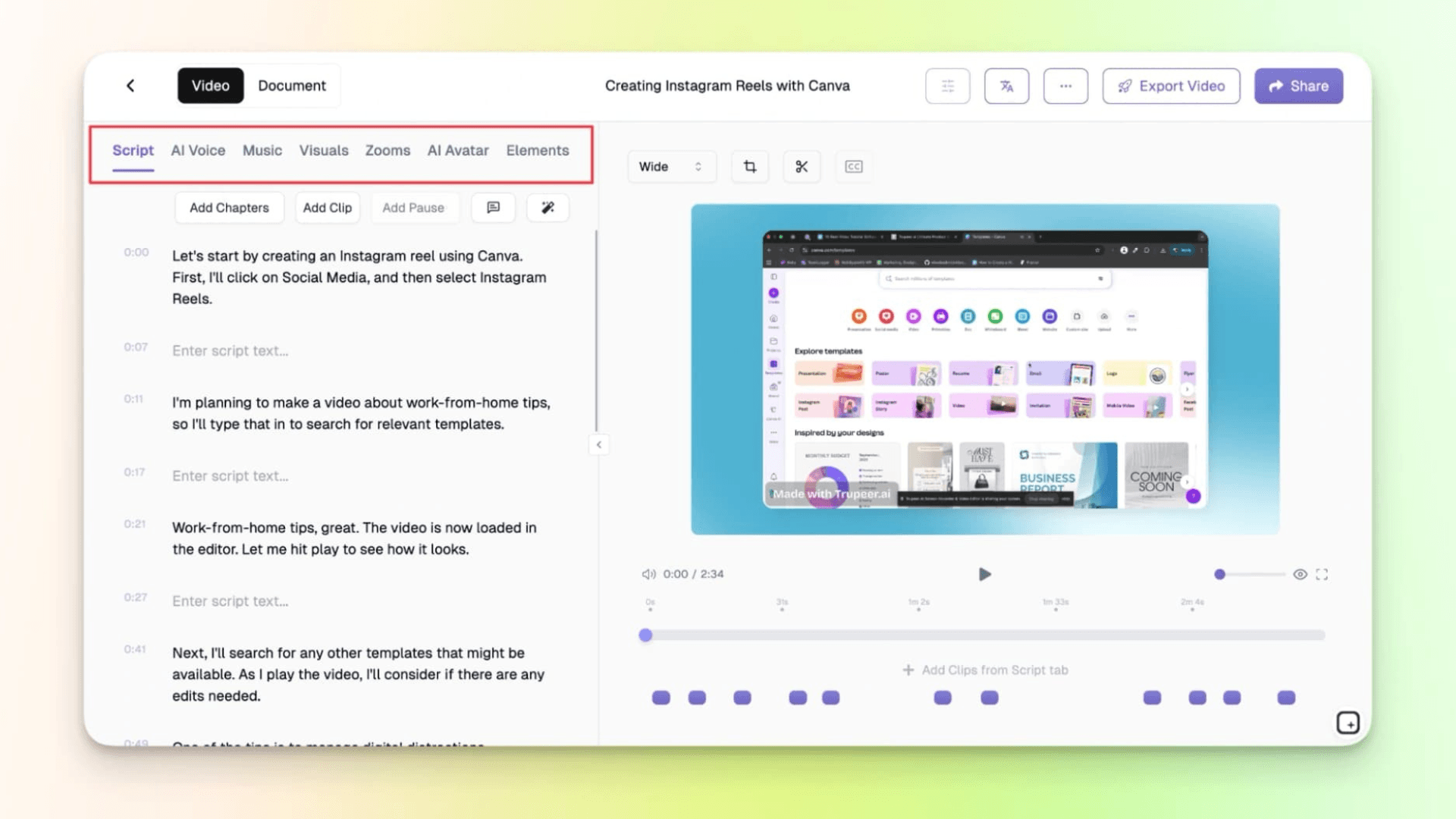The height and width of the screenshot is (819, 1456).
Task: Click the video preview thumbnail
Action: [985, 369]
